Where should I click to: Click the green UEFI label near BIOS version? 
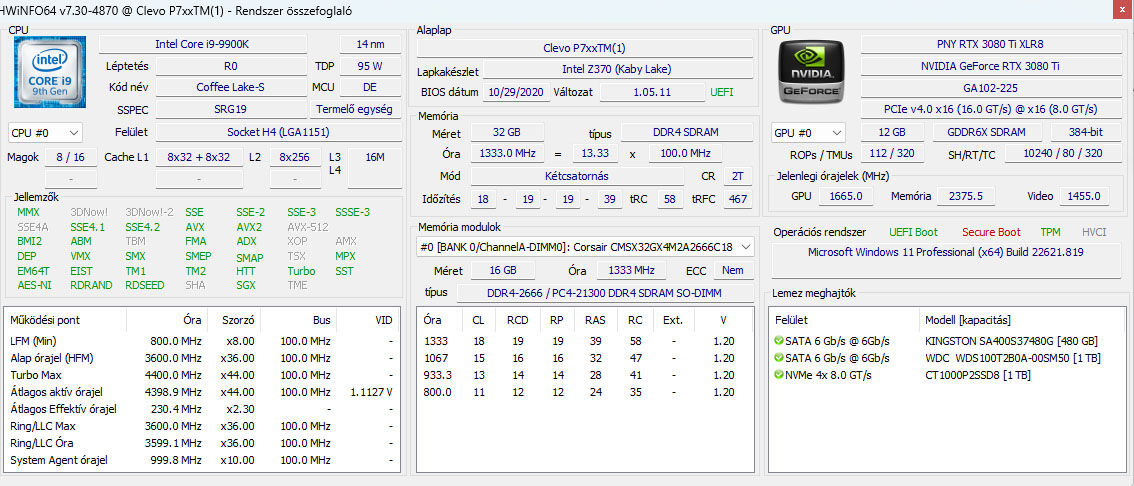(722, 93)
